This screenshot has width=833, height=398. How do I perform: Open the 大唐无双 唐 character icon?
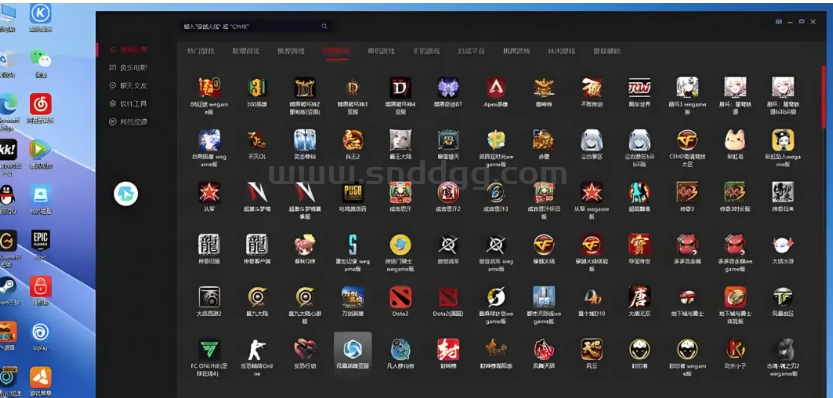pos(640,297)
